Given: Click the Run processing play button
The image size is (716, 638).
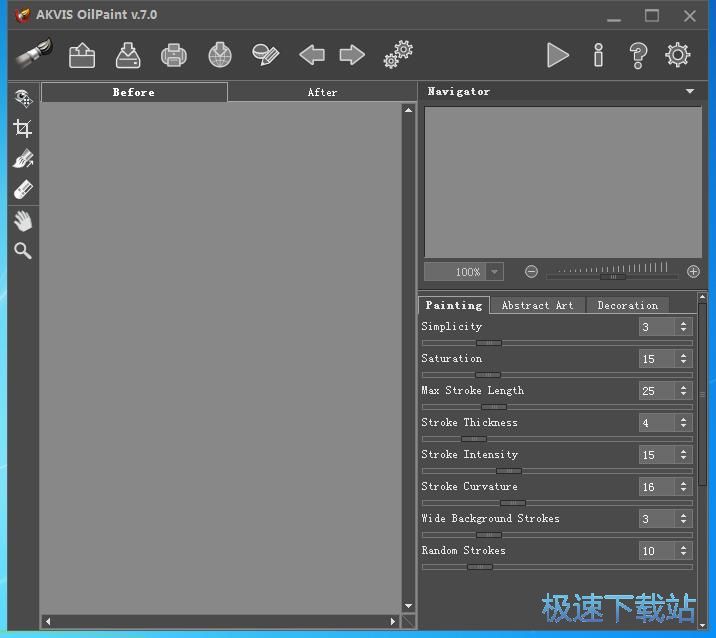Looking at the screenshot, I should pos(557,55).
